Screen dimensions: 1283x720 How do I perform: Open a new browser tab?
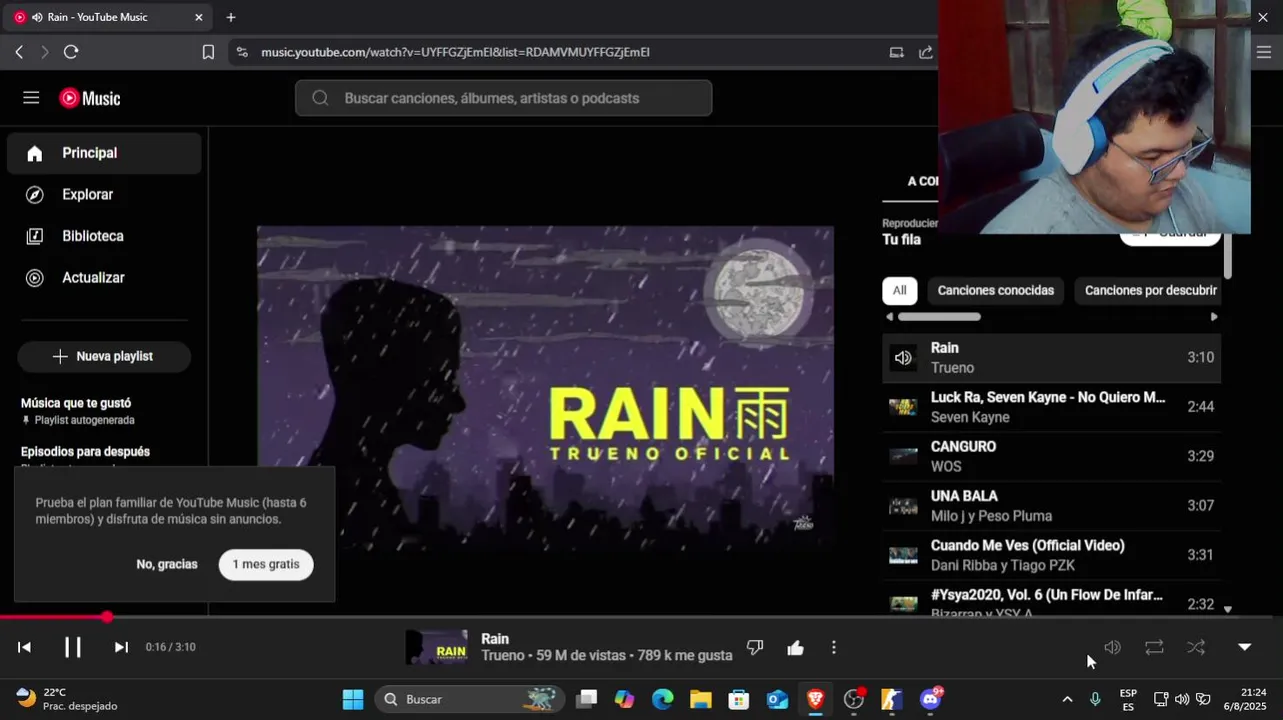pos(231,17)
